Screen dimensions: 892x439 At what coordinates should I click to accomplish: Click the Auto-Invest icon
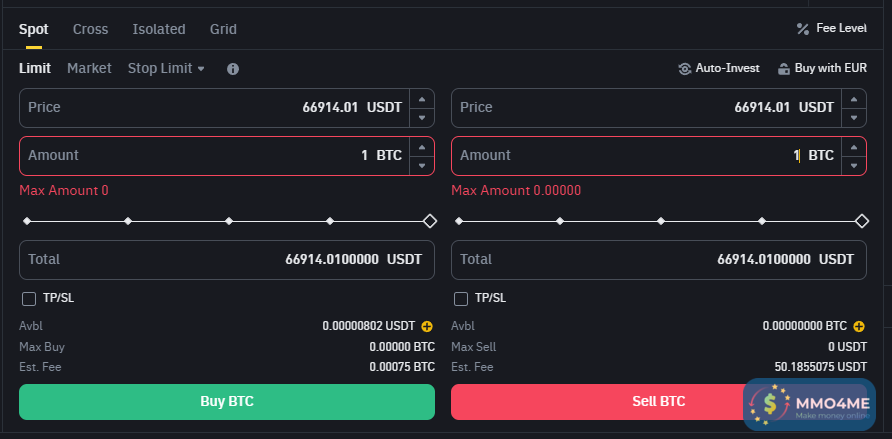coord(685,69)
